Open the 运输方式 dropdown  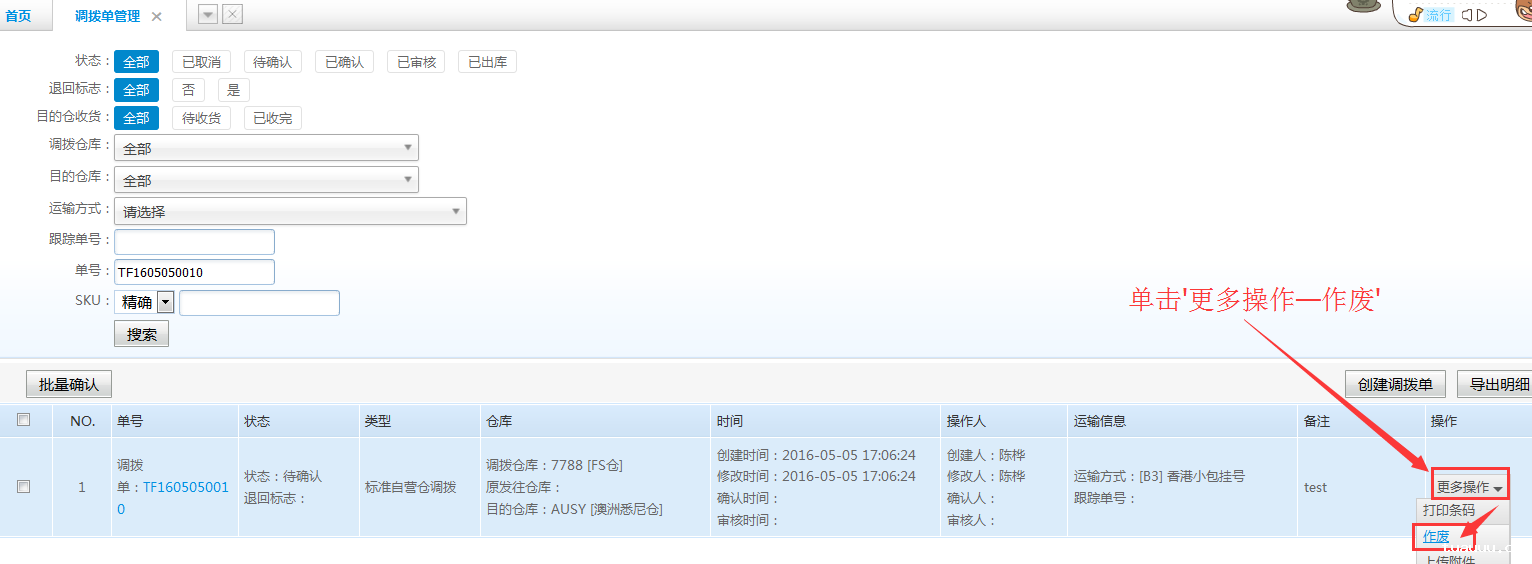[x=290, y=212]
